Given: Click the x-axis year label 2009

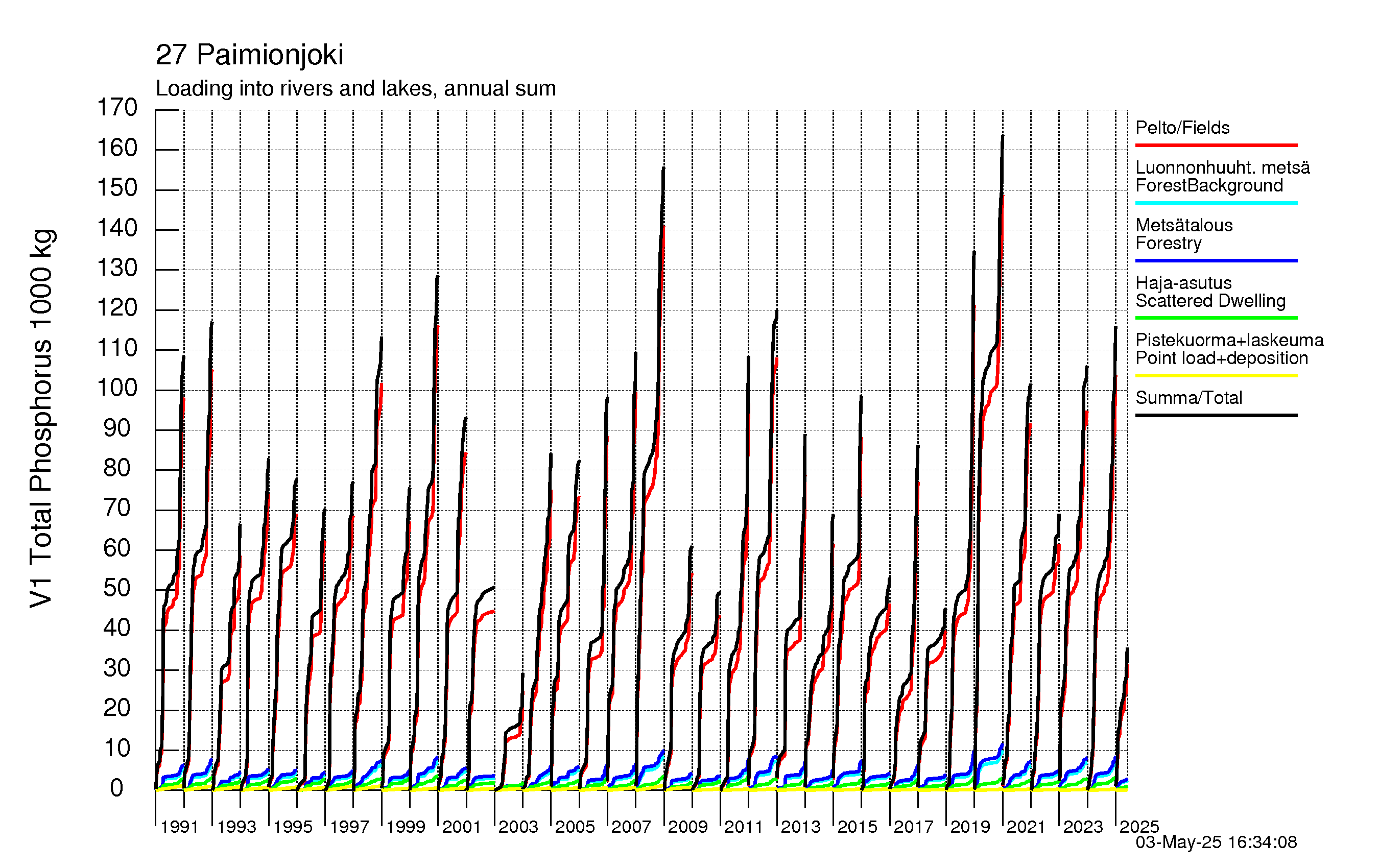Looking at the screenshot, I should click(x=688, y=827).
